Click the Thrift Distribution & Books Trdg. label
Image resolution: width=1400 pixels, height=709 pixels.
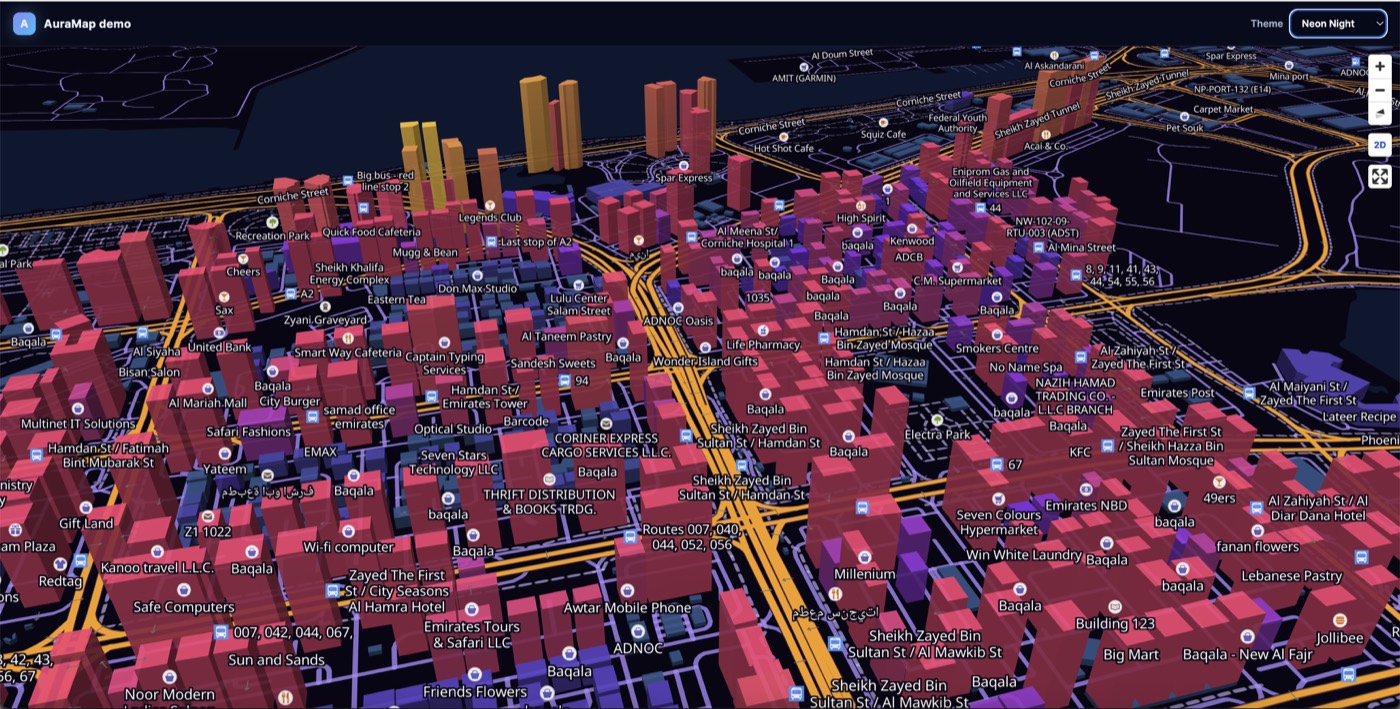point(549,502)
